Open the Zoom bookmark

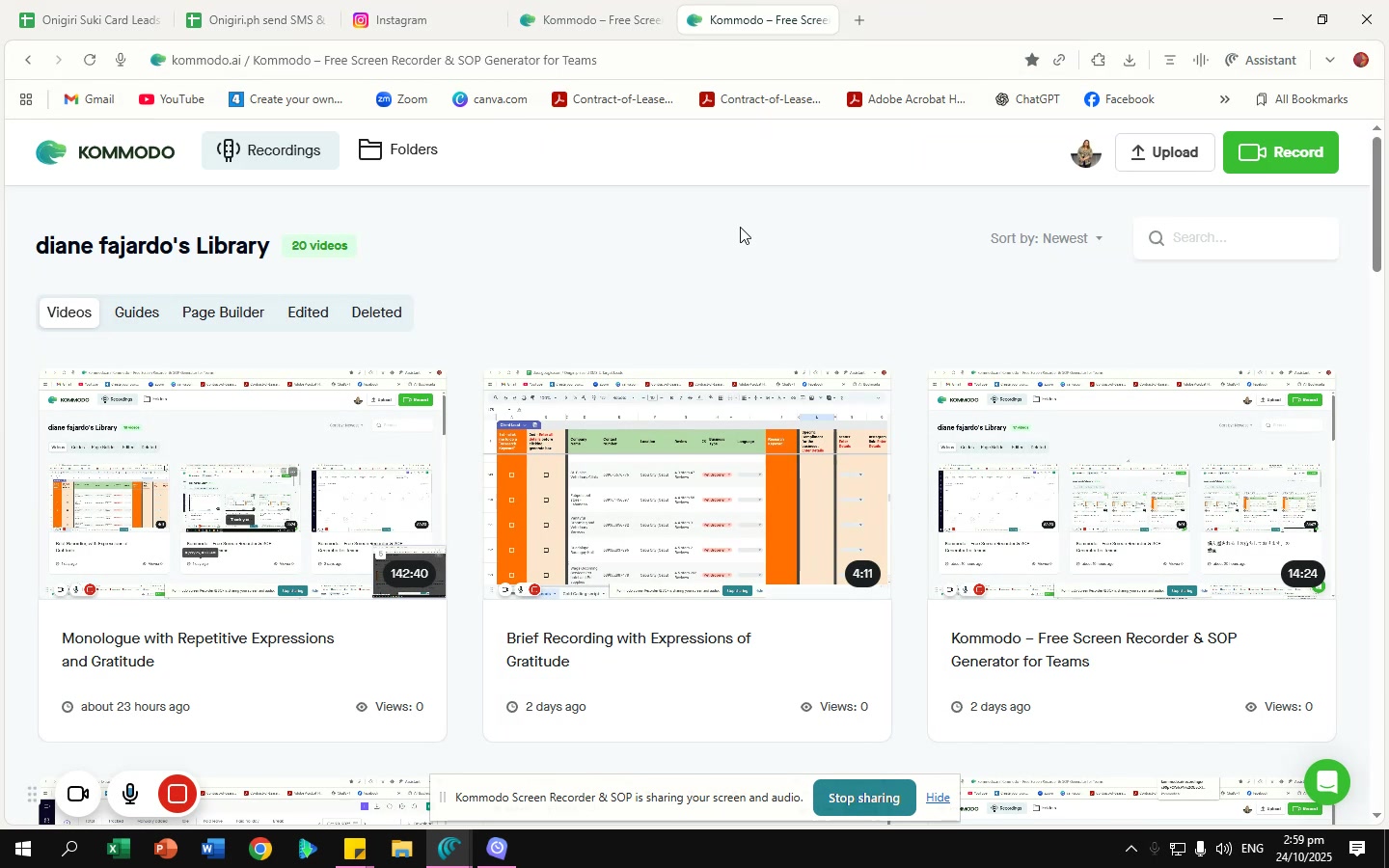click(401, 99)
